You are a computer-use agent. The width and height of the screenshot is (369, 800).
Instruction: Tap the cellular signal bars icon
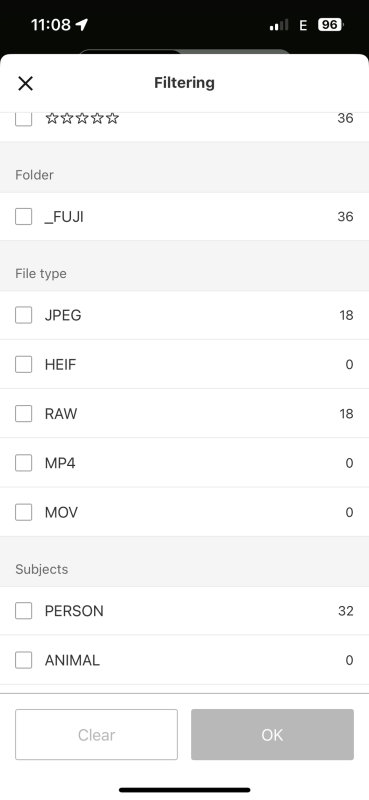click(x=279, y=24)
